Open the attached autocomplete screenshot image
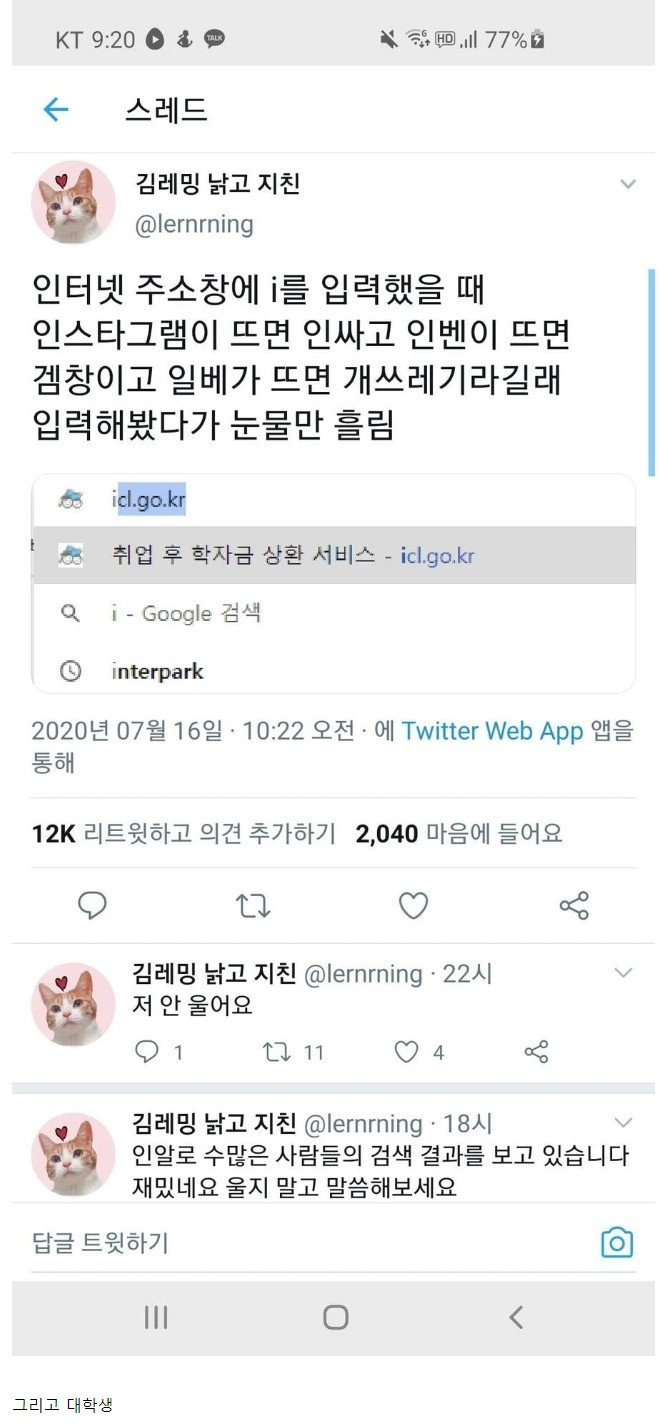 pyautogui.click(x=334, y=584)
